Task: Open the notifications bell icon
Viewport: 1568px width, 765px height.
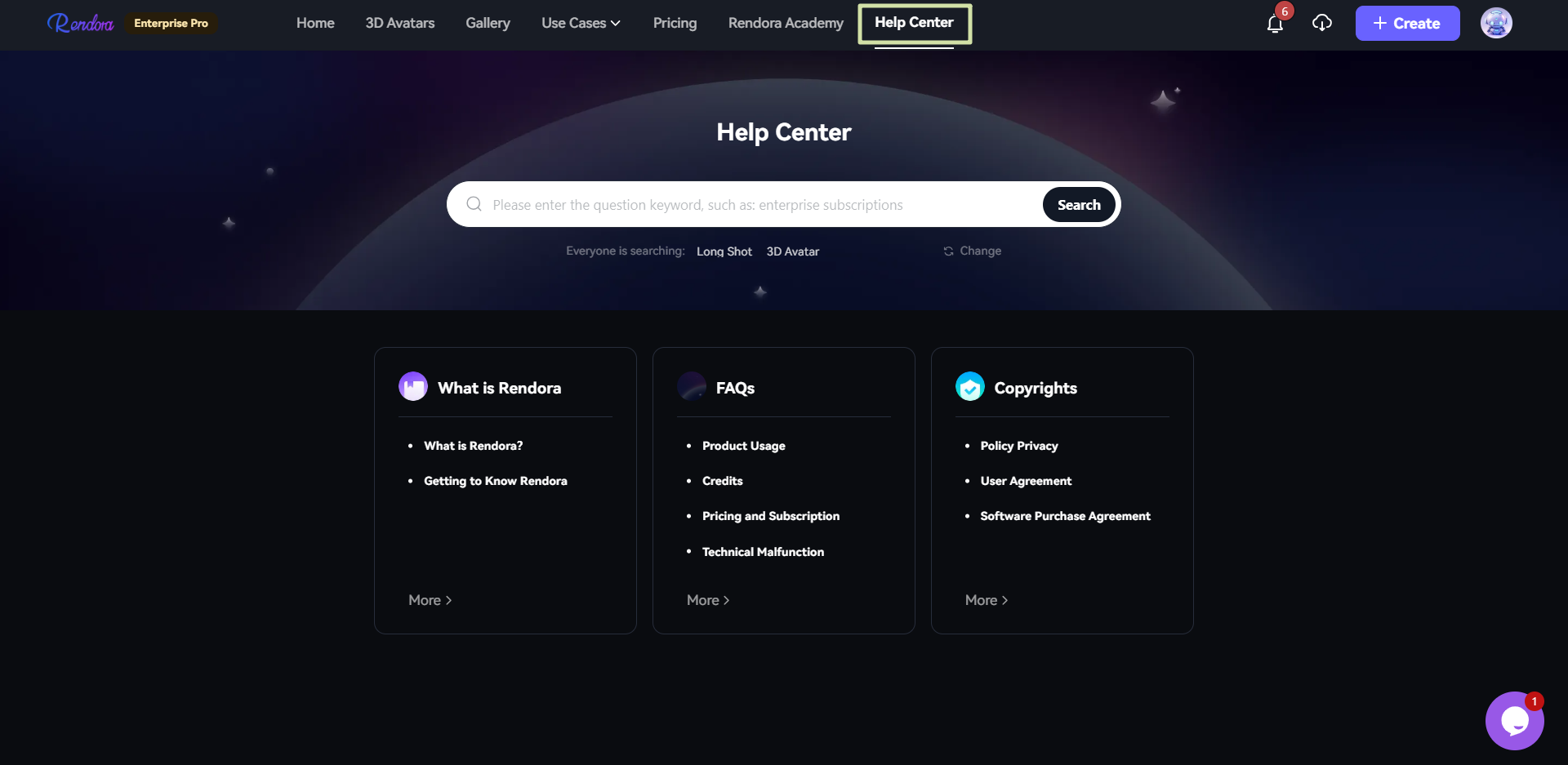Action: (x=1275, y=24)
